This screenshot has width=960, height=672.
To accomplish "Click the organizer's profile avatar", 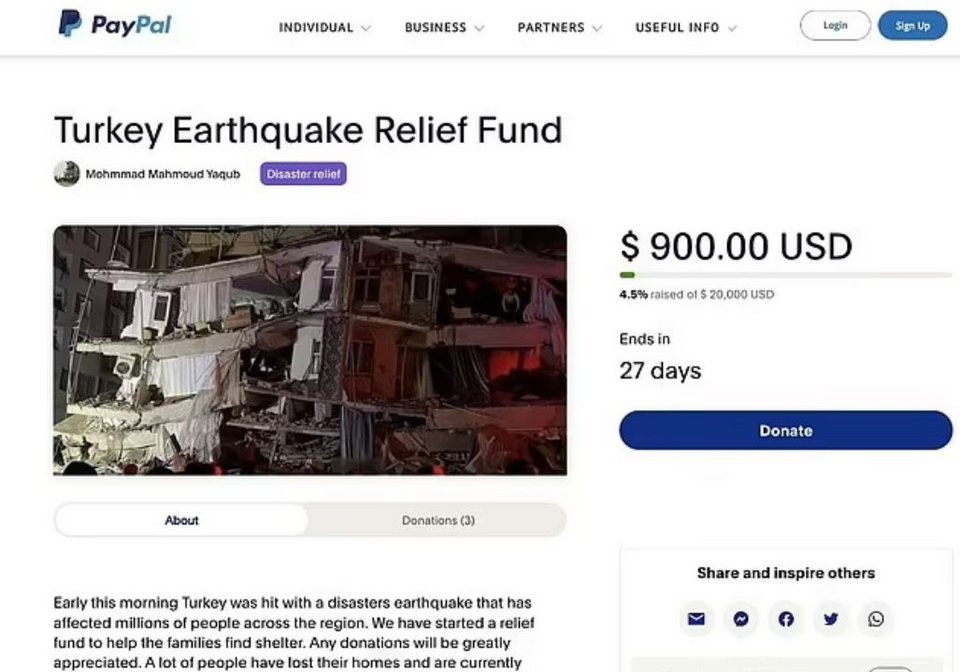I will point(66,173).
